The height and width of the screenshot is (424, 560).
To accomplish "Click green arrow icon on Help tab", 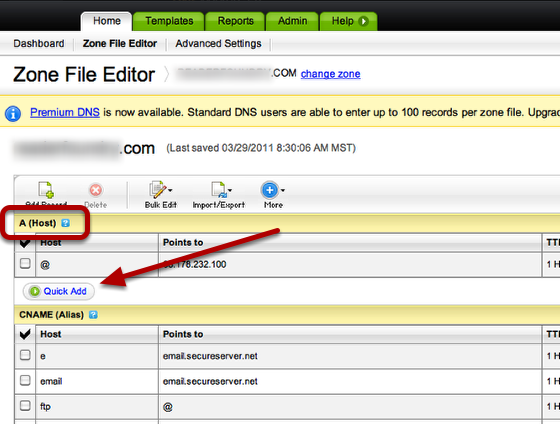I will 363,21.
